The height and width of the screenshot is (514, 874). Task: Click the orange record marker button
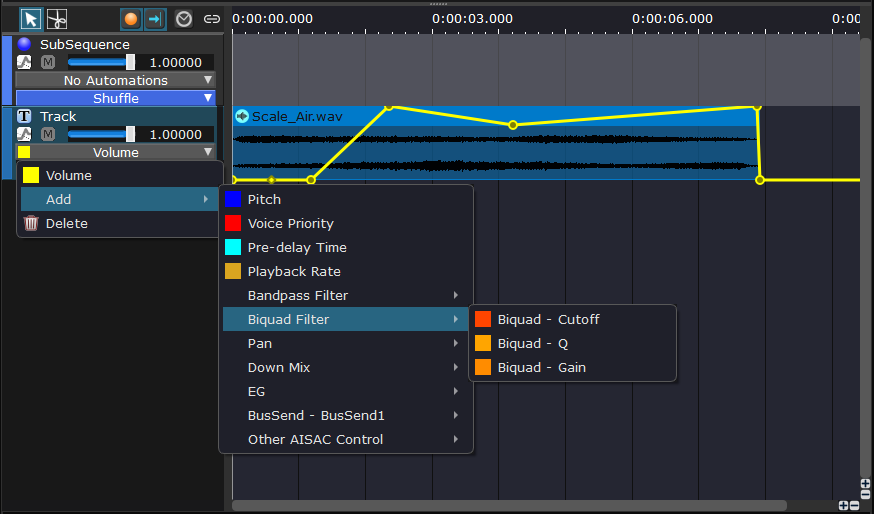point(131,19)
